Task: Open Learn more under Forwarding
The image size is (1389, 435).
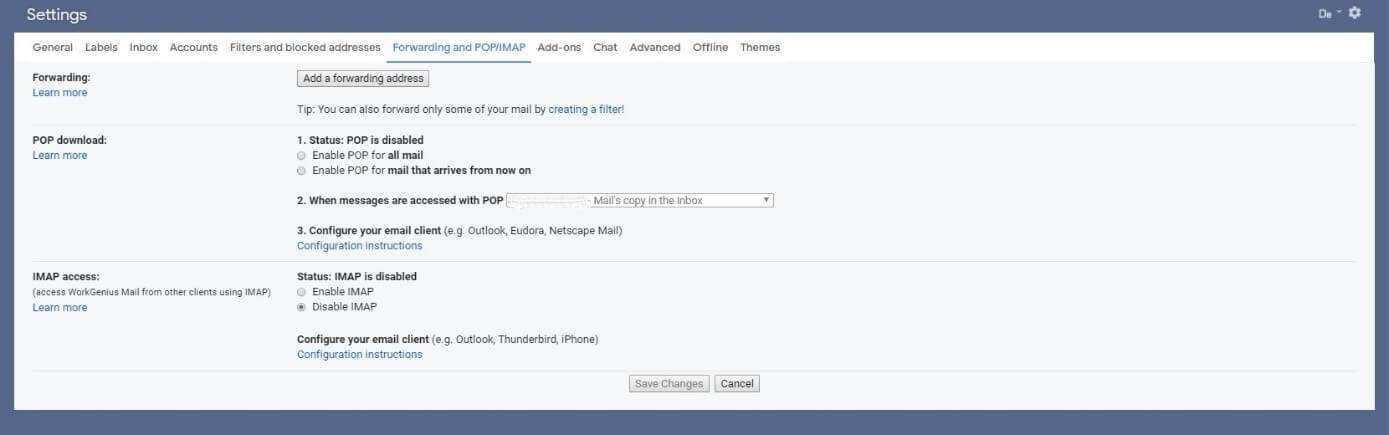Action: (60, 93)
